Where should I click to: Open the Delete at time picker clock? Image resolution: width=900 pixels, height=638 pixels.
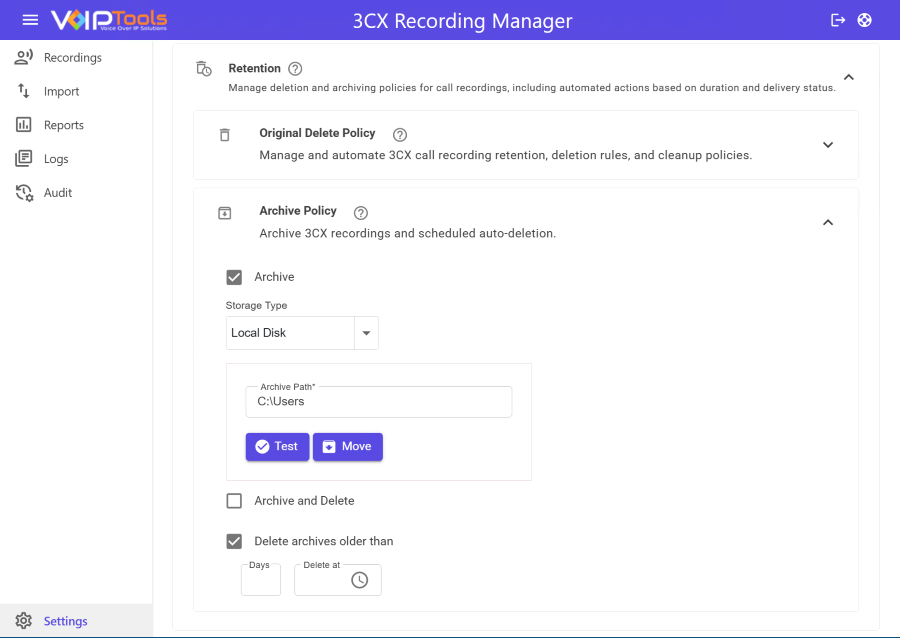click(x=360, y=580)
